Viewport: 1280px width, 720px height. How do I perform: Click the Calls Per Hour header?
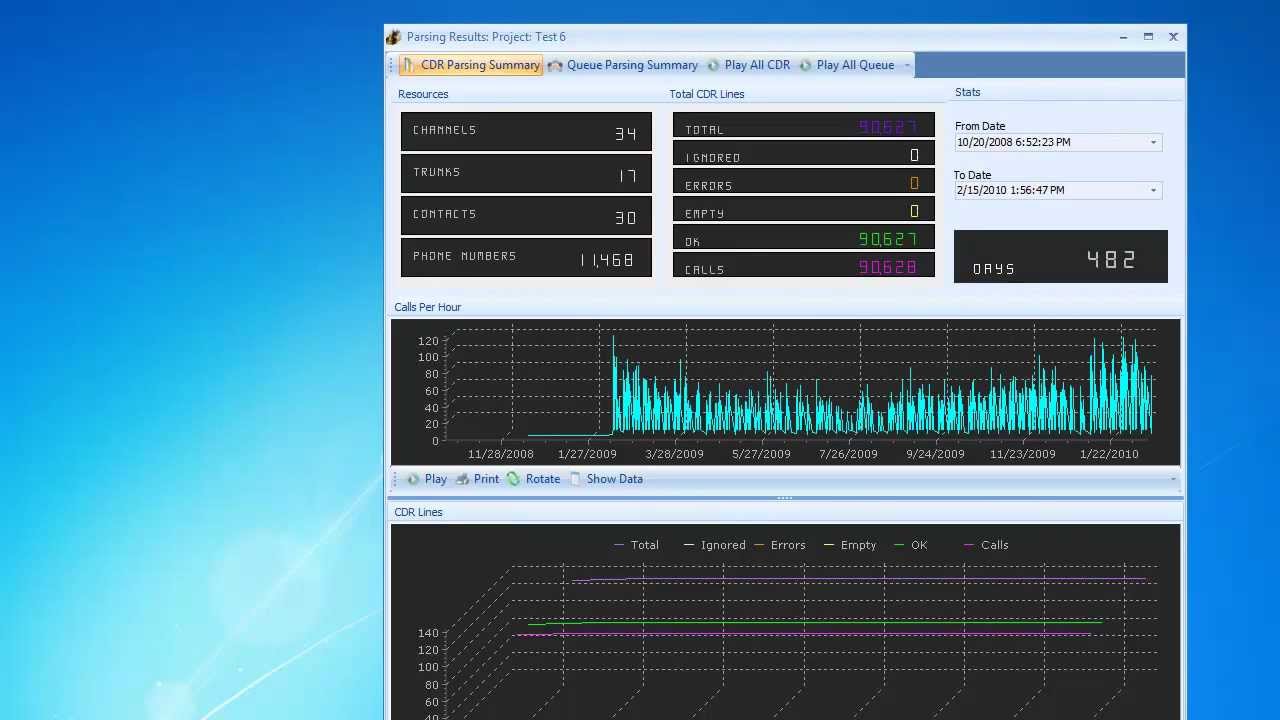[428, 307]
